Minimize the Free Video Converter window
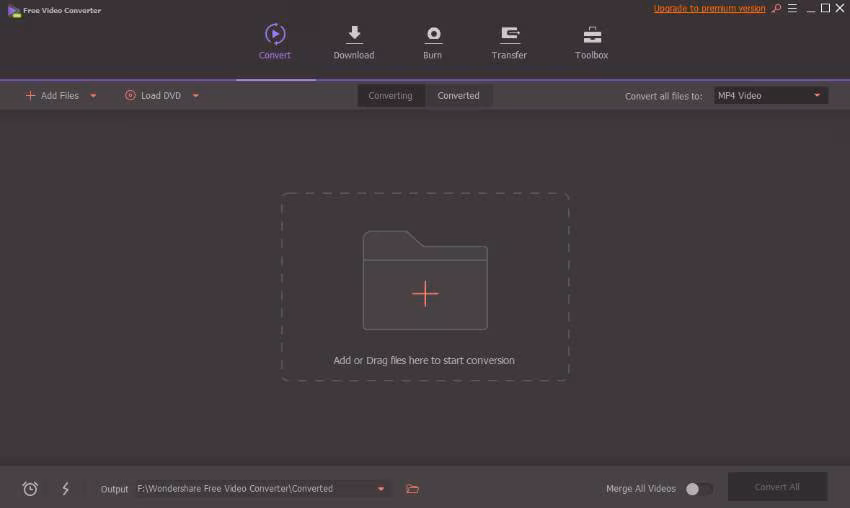850x508 pixels. pos(810,9)
